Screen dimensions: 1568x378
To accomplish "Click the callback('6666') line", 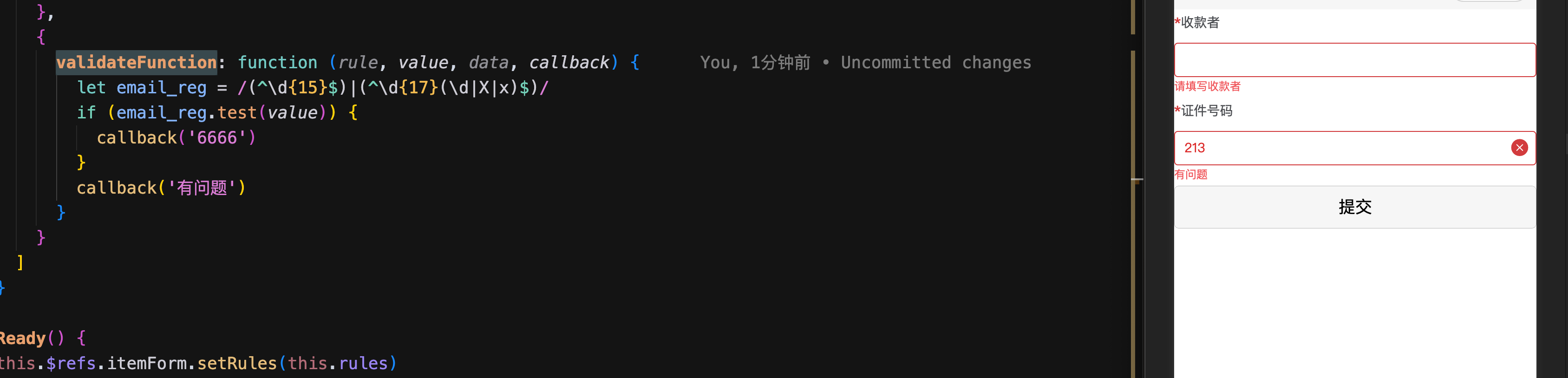I will coord(176,137).
